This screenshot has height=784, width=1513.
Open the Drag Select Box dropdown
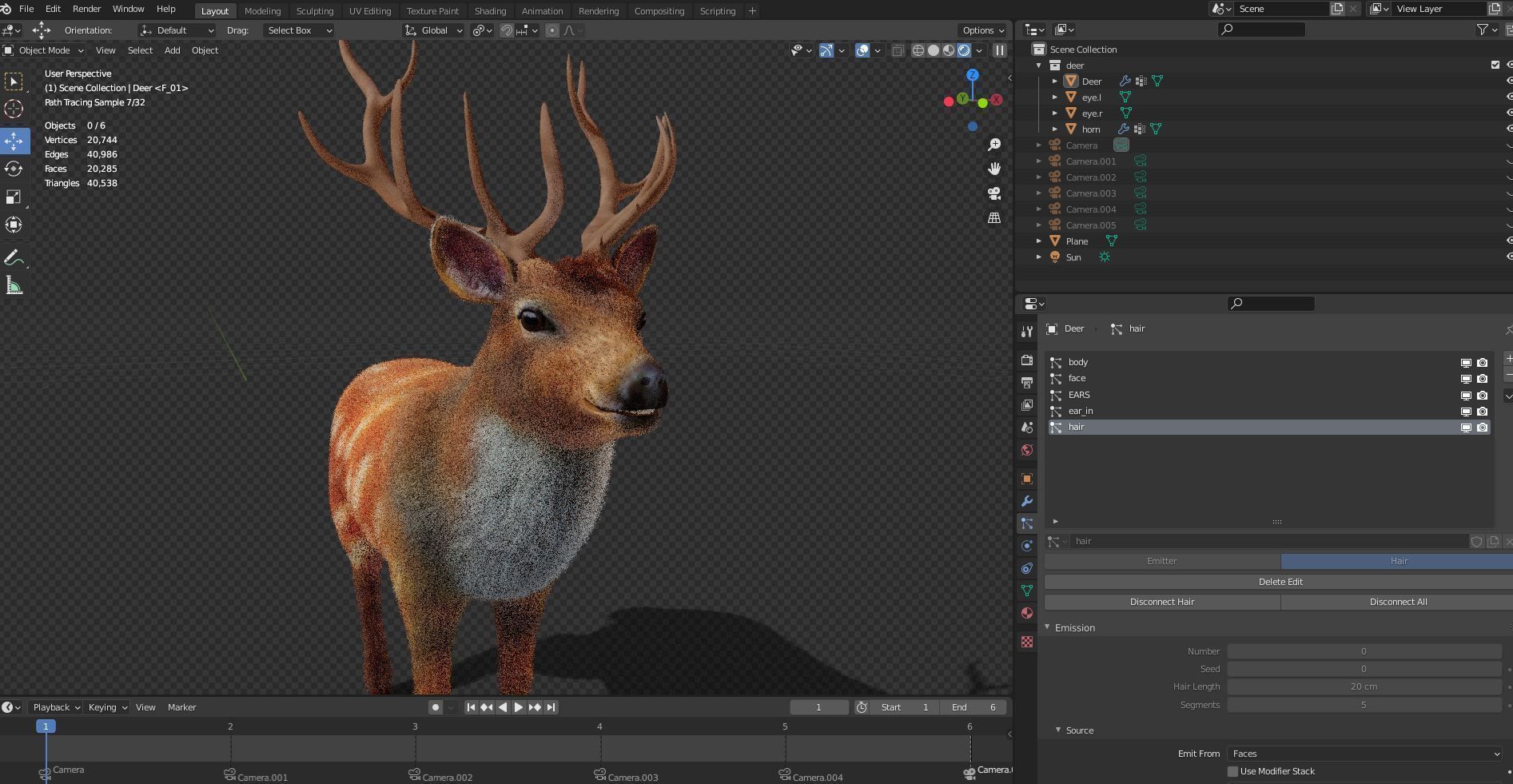click(298, 30)
